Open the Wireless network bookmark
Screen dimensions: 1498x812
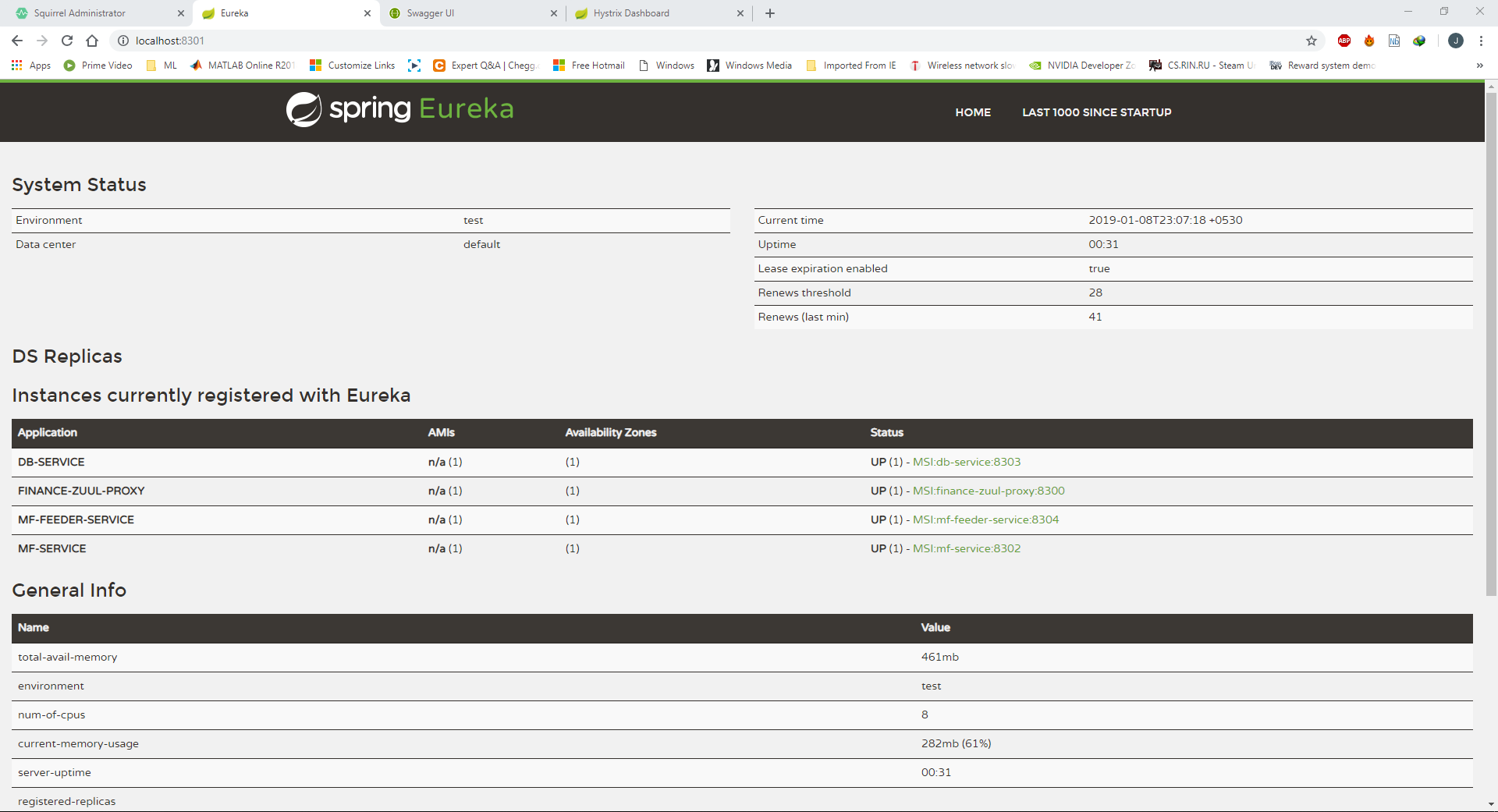coord(962,66)
